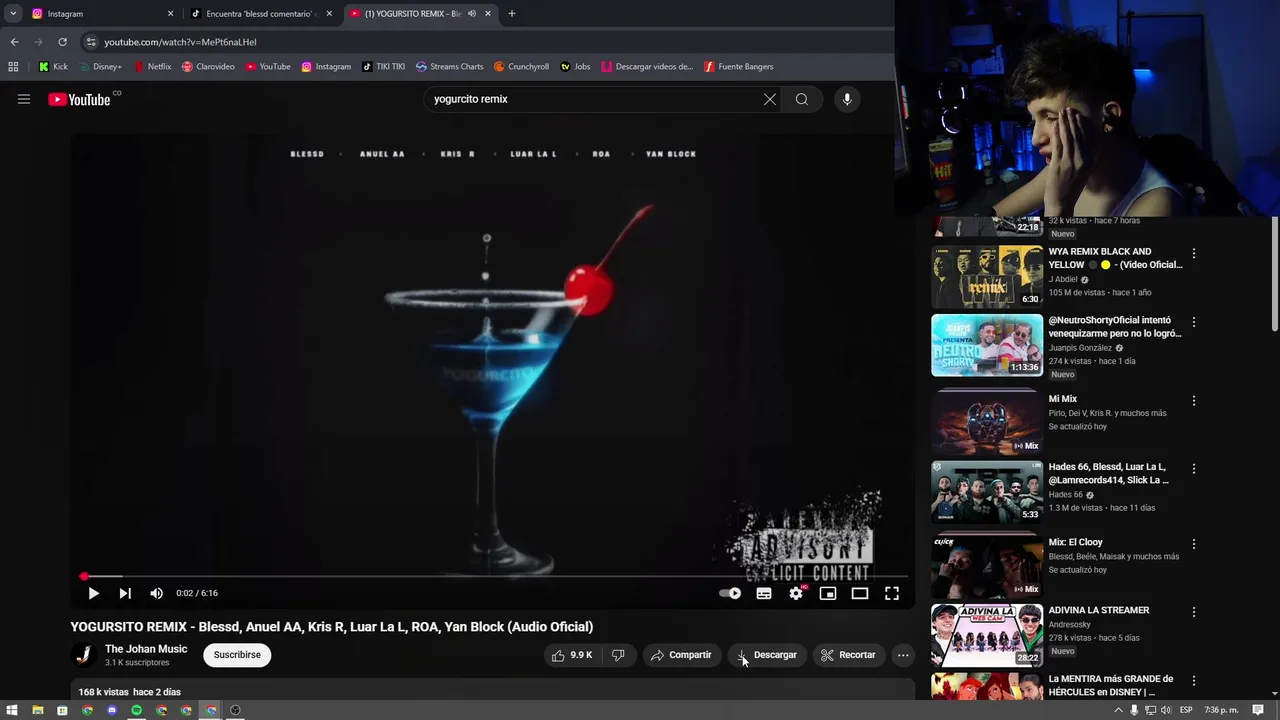The width and height of the screenshot is (1280, 720).
Task: Open player settings gear
Action: (x=796, y=593)
